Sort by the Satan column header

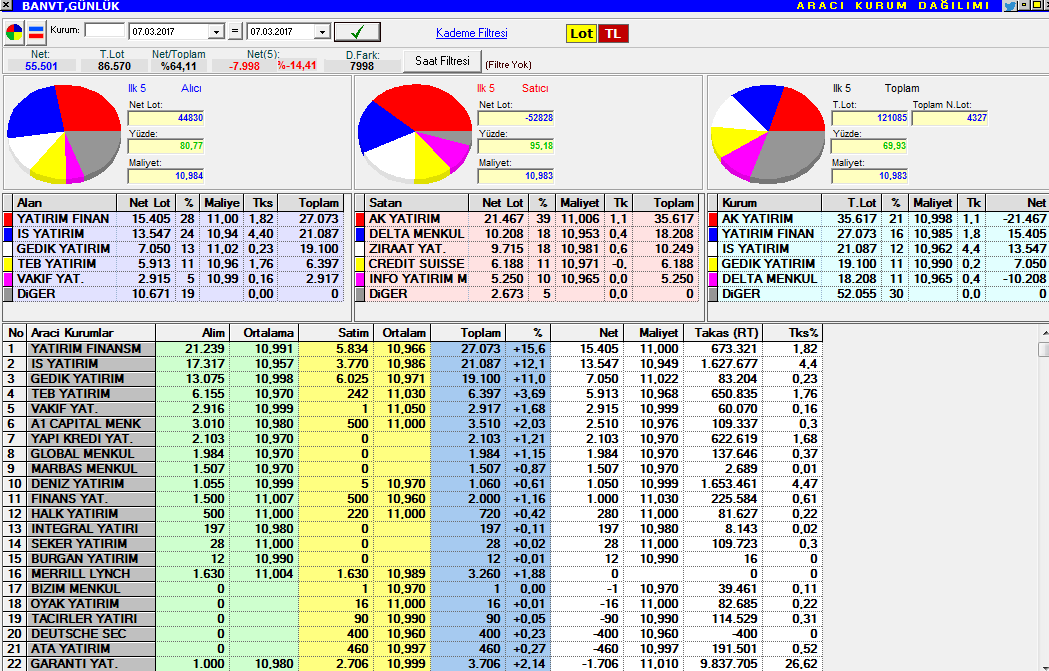click(417, 203)
